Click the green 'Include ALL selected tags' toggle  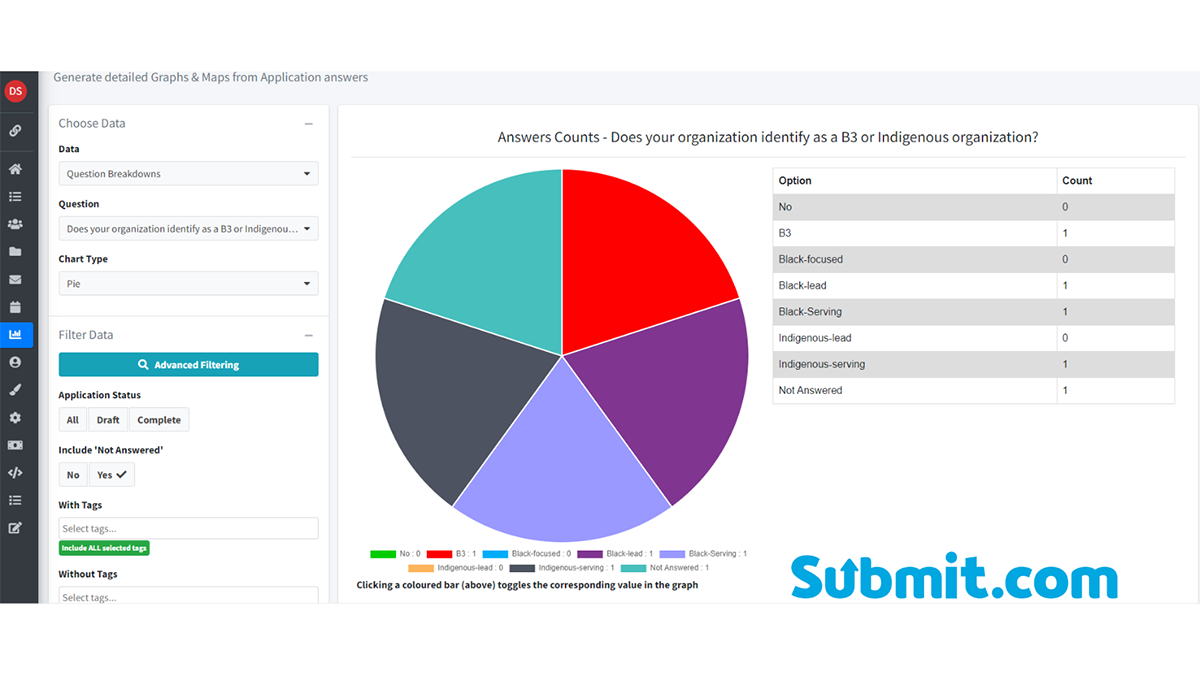pos(104,548)
